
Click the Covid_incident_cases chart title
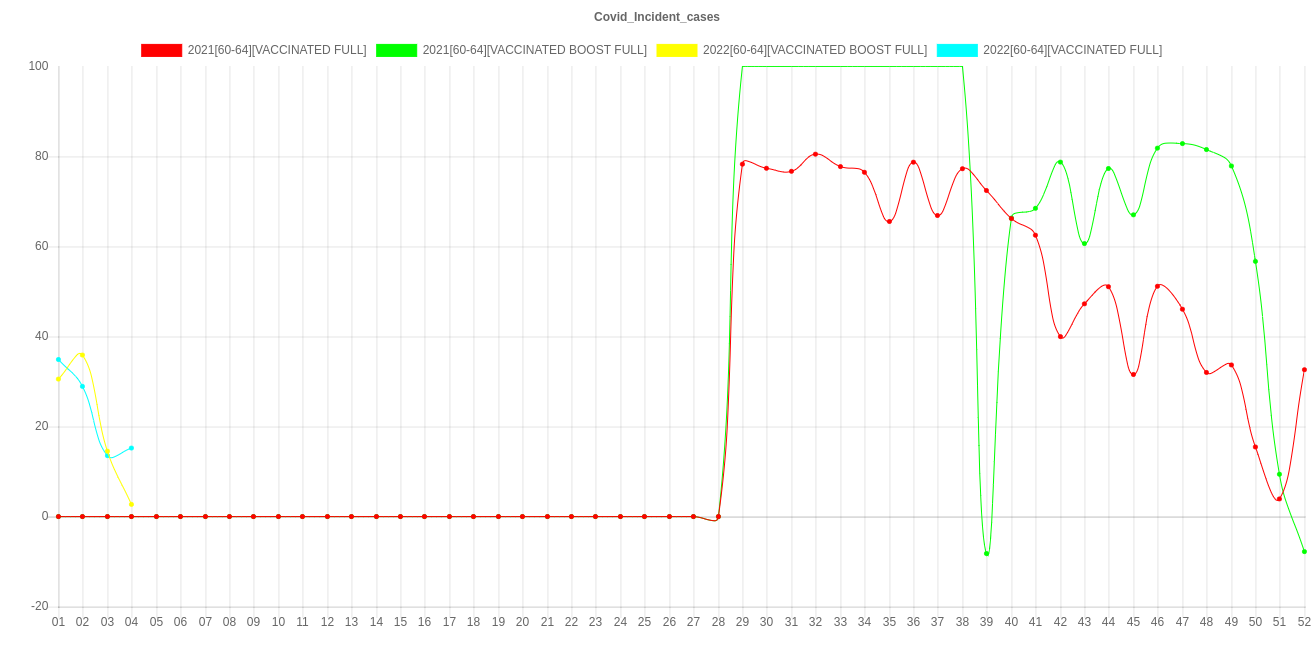click(657, 17)
